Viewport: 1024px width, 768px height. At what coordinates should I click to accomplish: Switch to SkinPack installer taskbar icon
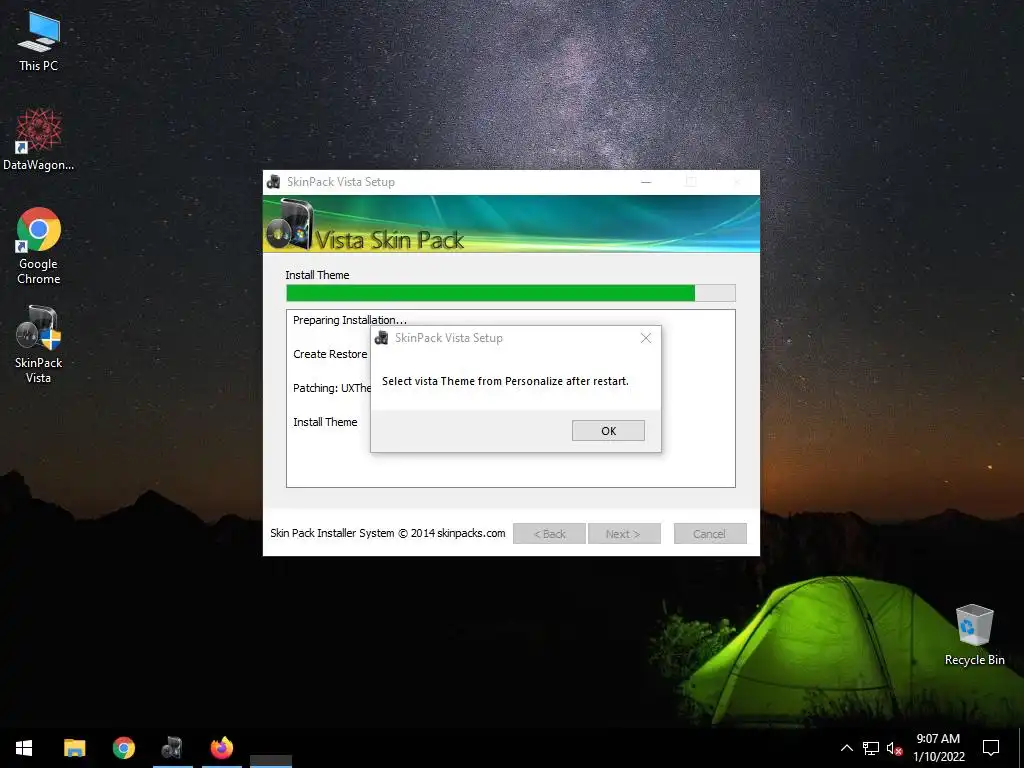point(172,748)
